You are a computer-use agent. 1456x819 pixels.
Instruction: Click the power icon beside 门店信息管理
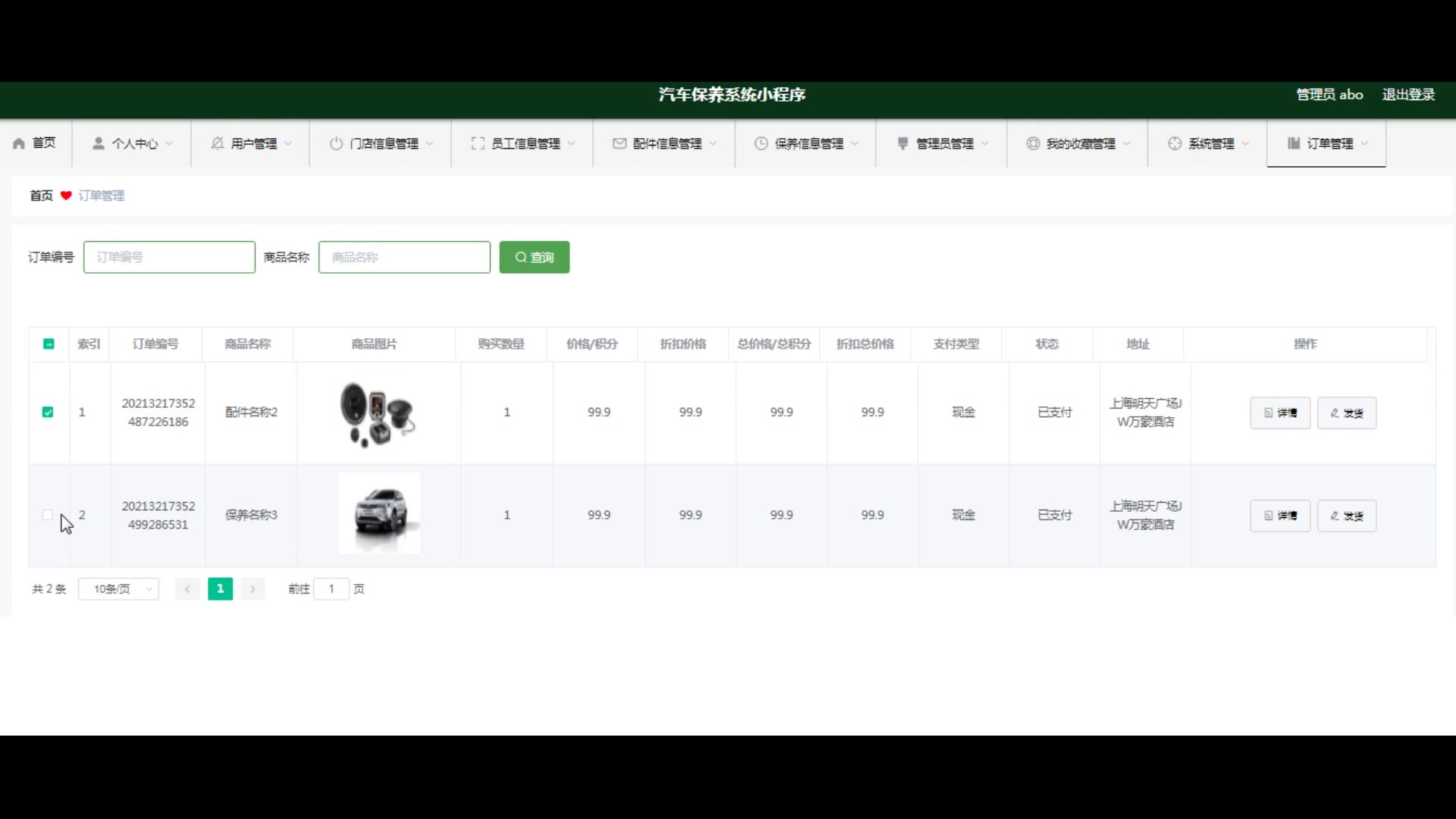pyautogui.click(x=336, y=143)
